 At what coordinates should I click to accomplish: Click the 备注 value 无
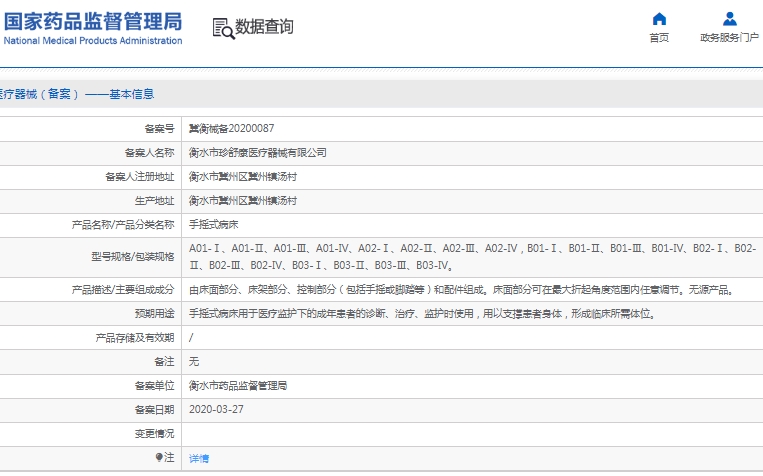(x=194, y=362)
